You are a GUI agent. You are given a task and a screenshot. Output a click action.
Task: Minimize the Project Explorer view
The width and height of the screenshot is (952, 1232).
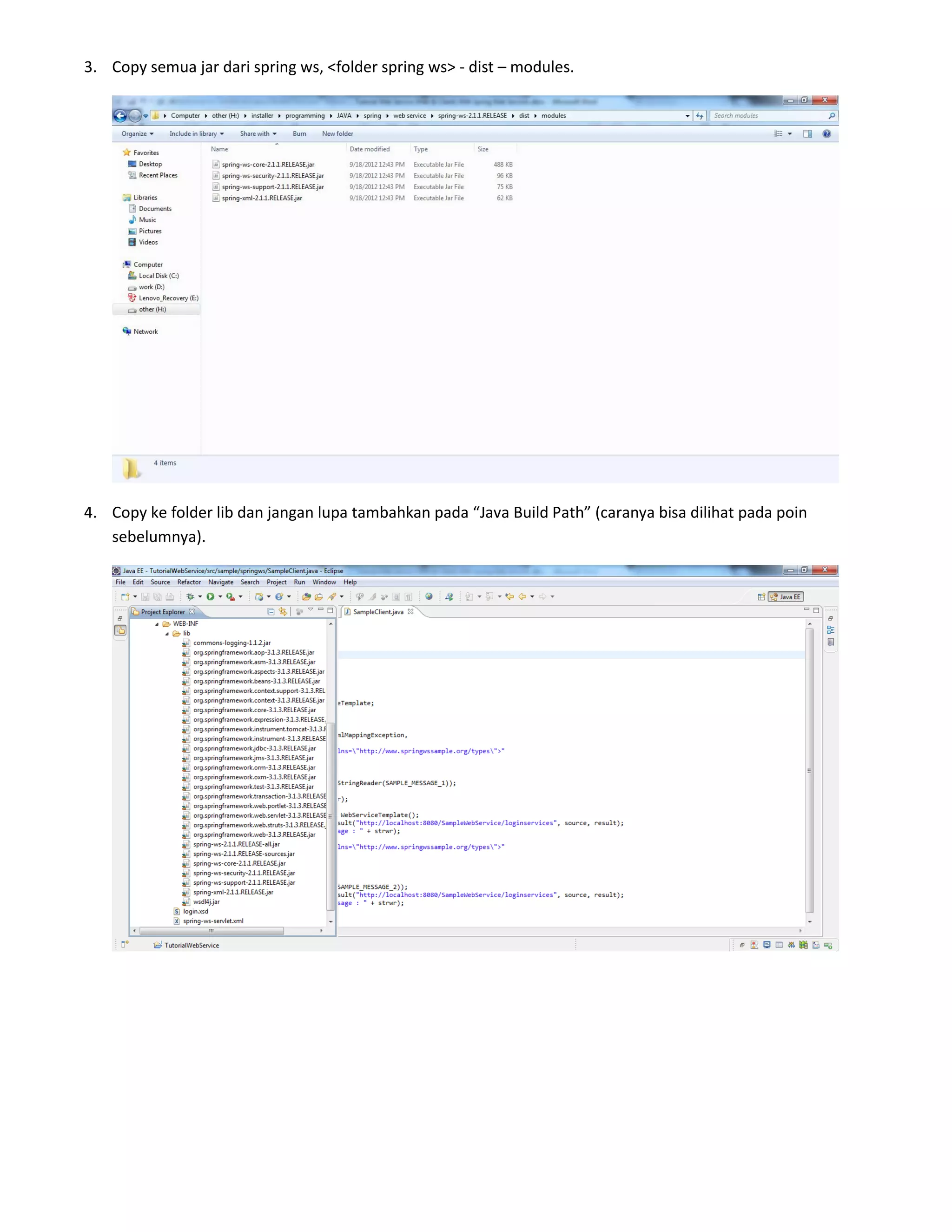[320, 609]
